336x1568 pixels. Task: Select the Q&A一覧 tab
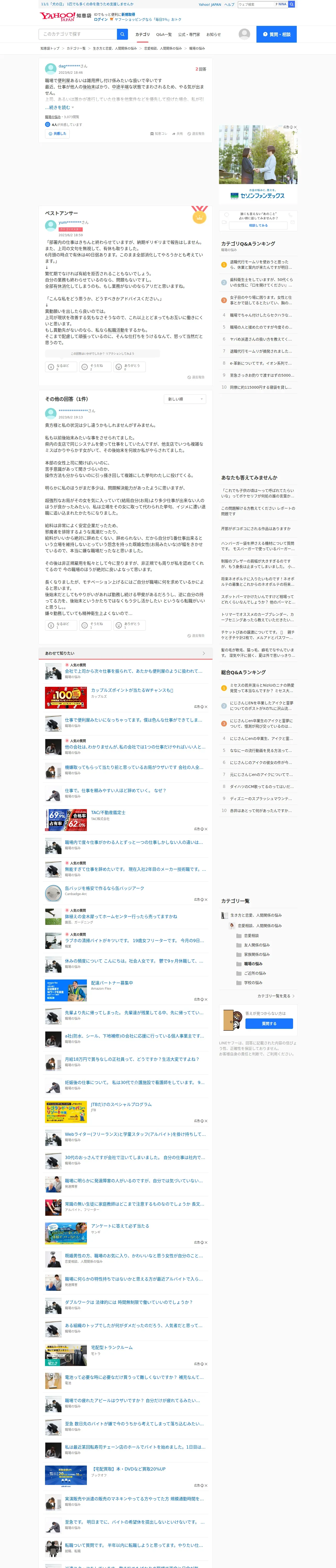click(164, 35)
